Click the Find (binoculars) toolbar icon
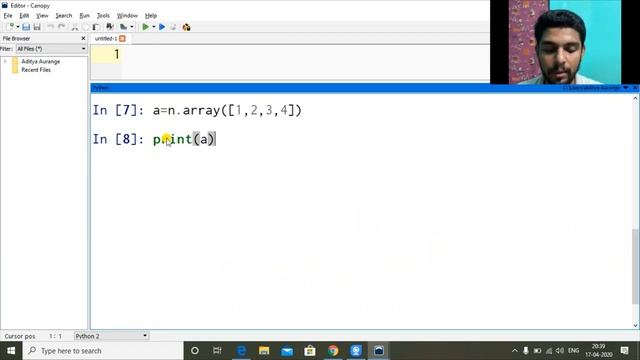The image size is (640, 360). [x=109, y=27]
